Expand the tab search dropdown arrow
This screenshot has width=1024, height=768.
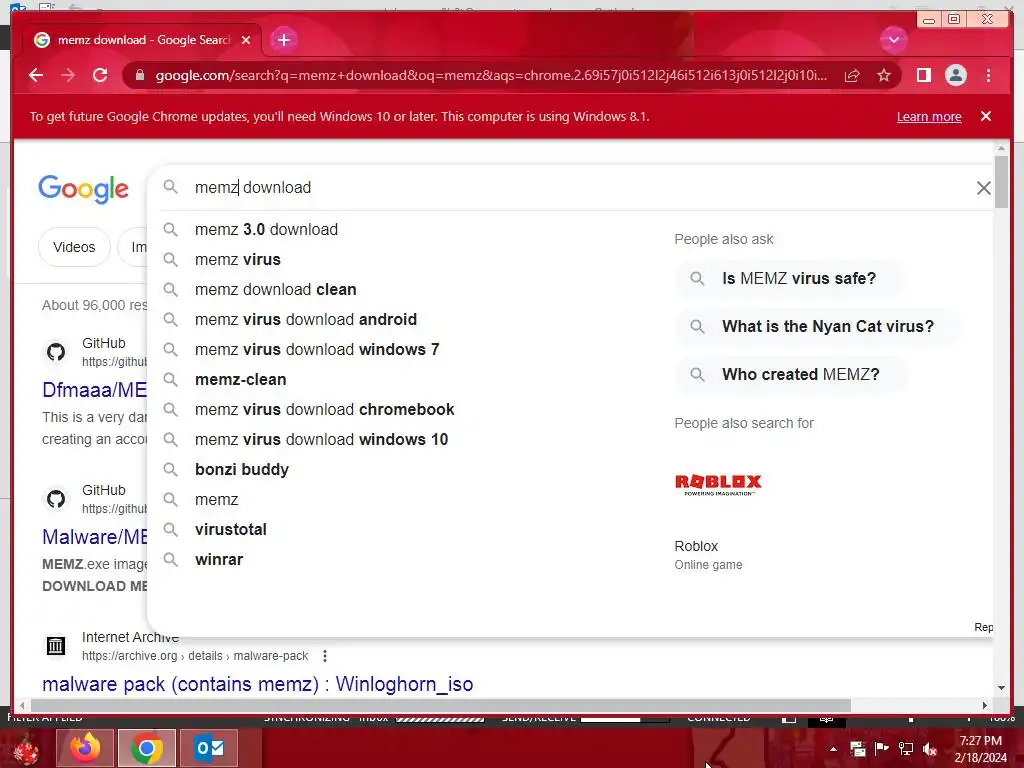click(x=893, y=40)
